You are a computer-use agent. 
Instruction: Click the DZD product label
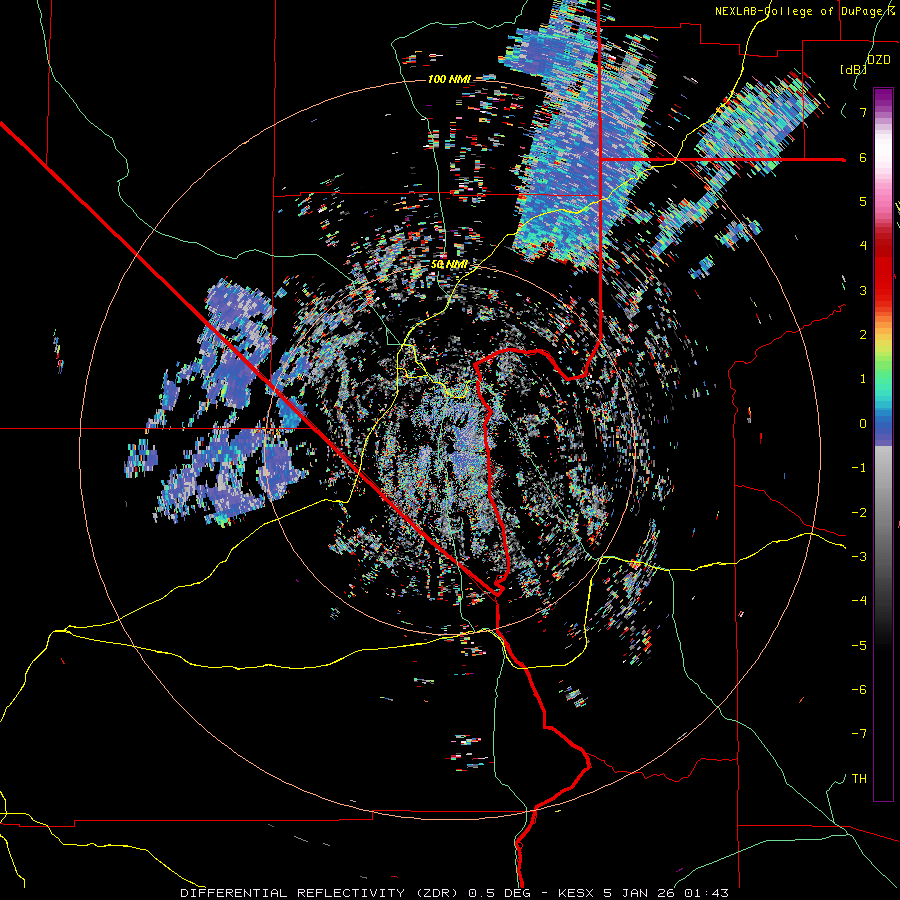(x=878, y=60)
